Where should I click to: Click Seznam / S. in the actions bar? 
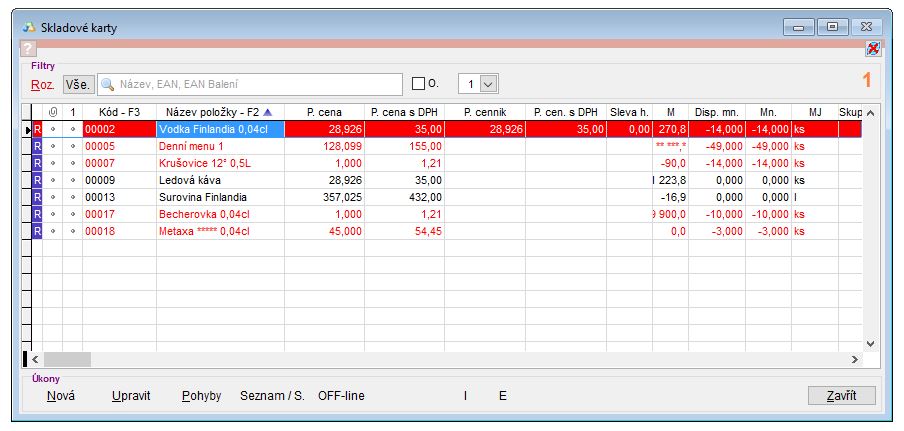click(272, 396)
